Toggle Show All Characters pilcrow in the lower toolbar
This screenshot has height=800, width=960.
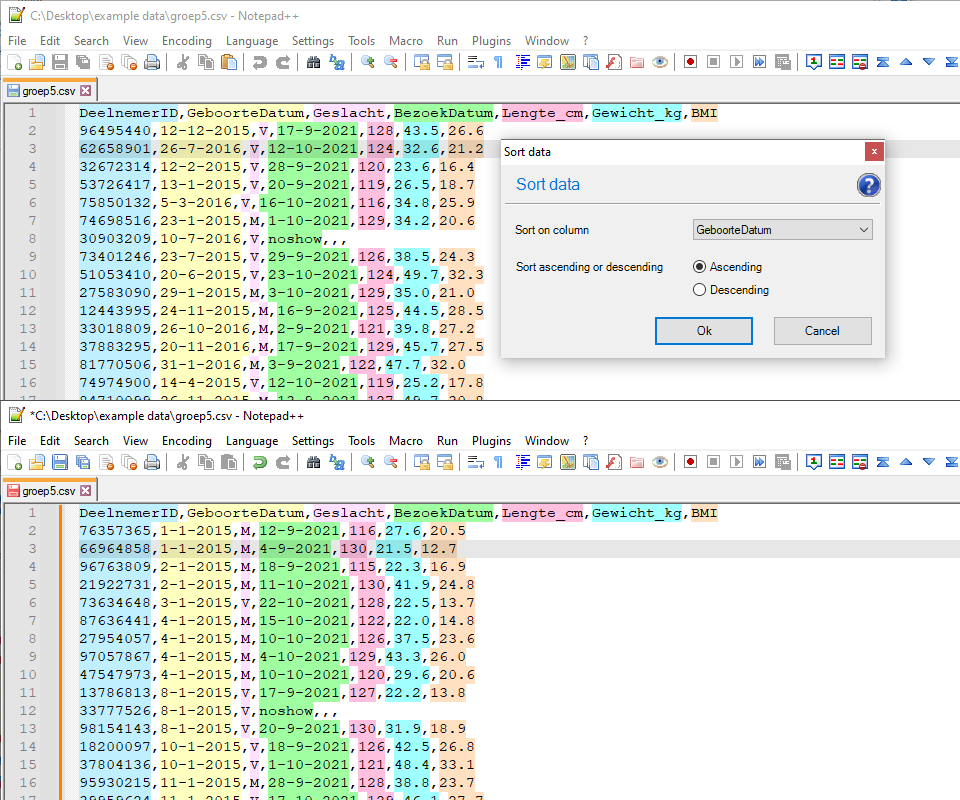tap(499, 462)
